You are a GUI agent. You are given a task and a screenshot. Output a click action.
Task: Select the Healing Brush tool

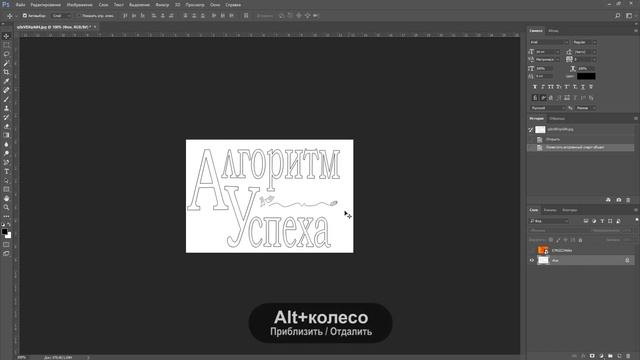pos(6,90)
